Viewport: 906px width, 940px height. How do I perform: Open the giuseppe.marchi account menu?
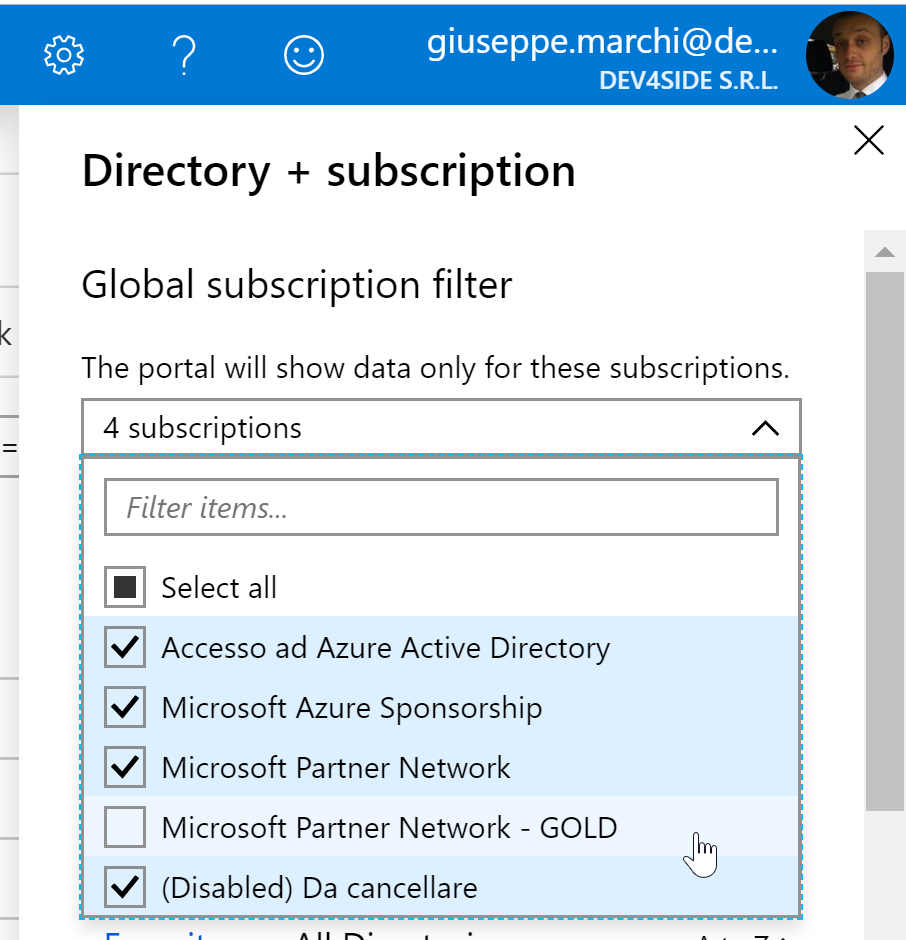point(602,42)
